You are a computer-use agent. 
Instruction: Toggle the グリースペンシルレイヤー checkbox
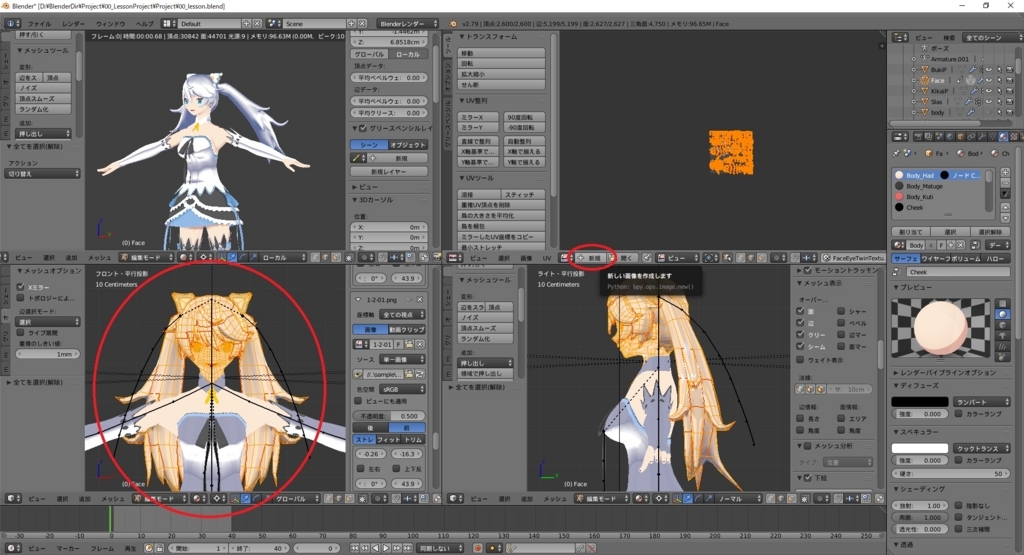tap(363, 128)
